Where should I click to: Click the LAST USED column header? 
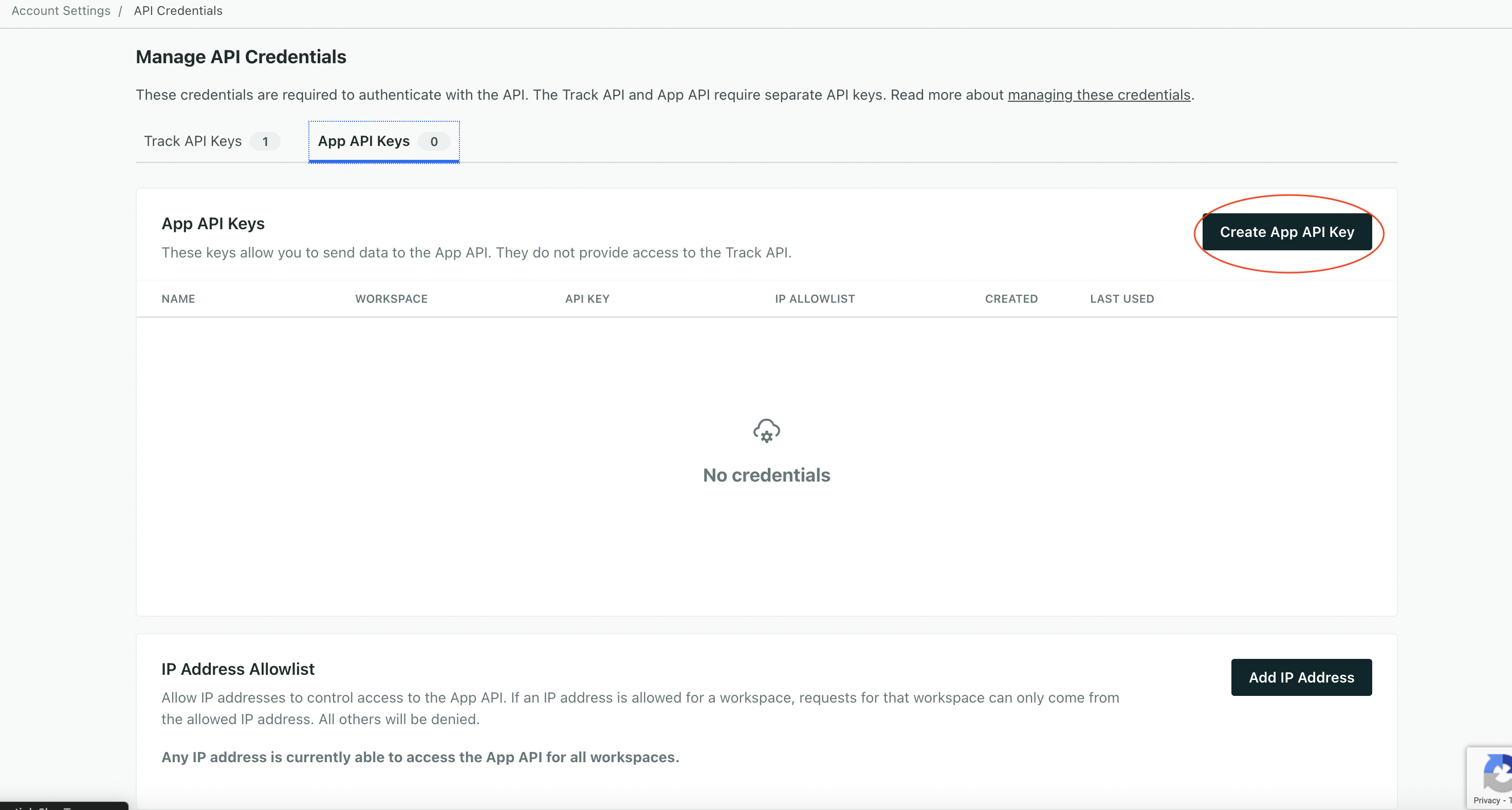click(1122, 299)
